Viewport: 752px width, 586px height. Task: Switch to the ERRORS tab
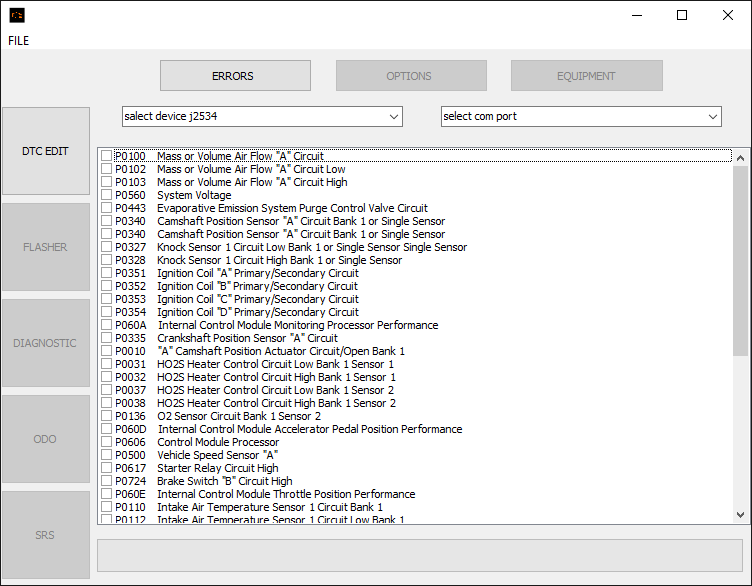click(x=232, y=76)
